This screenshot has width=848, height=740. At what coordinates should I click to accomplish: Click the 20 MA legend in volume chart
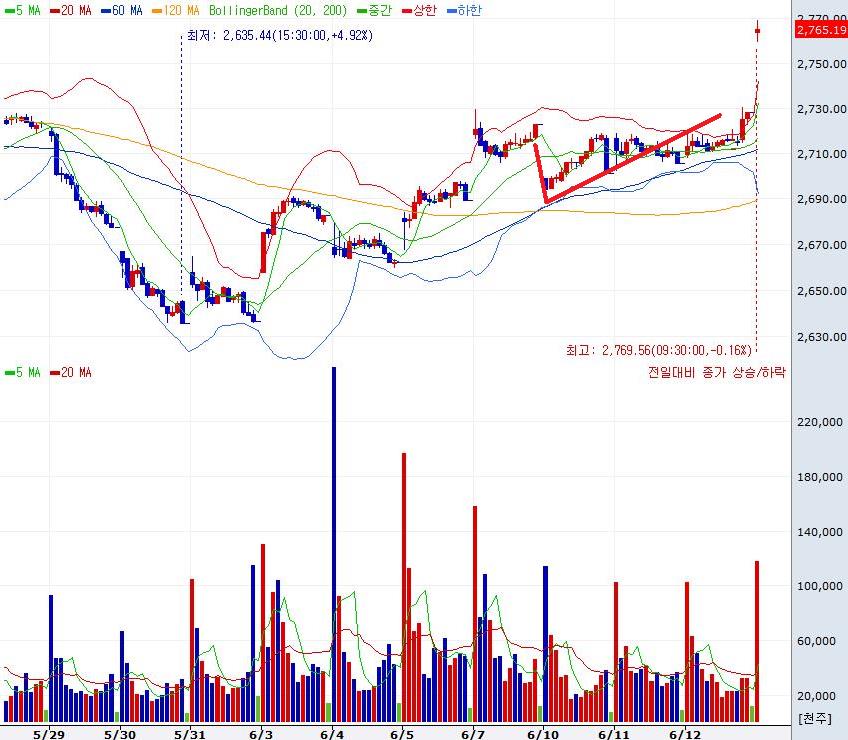click(71, 372)
